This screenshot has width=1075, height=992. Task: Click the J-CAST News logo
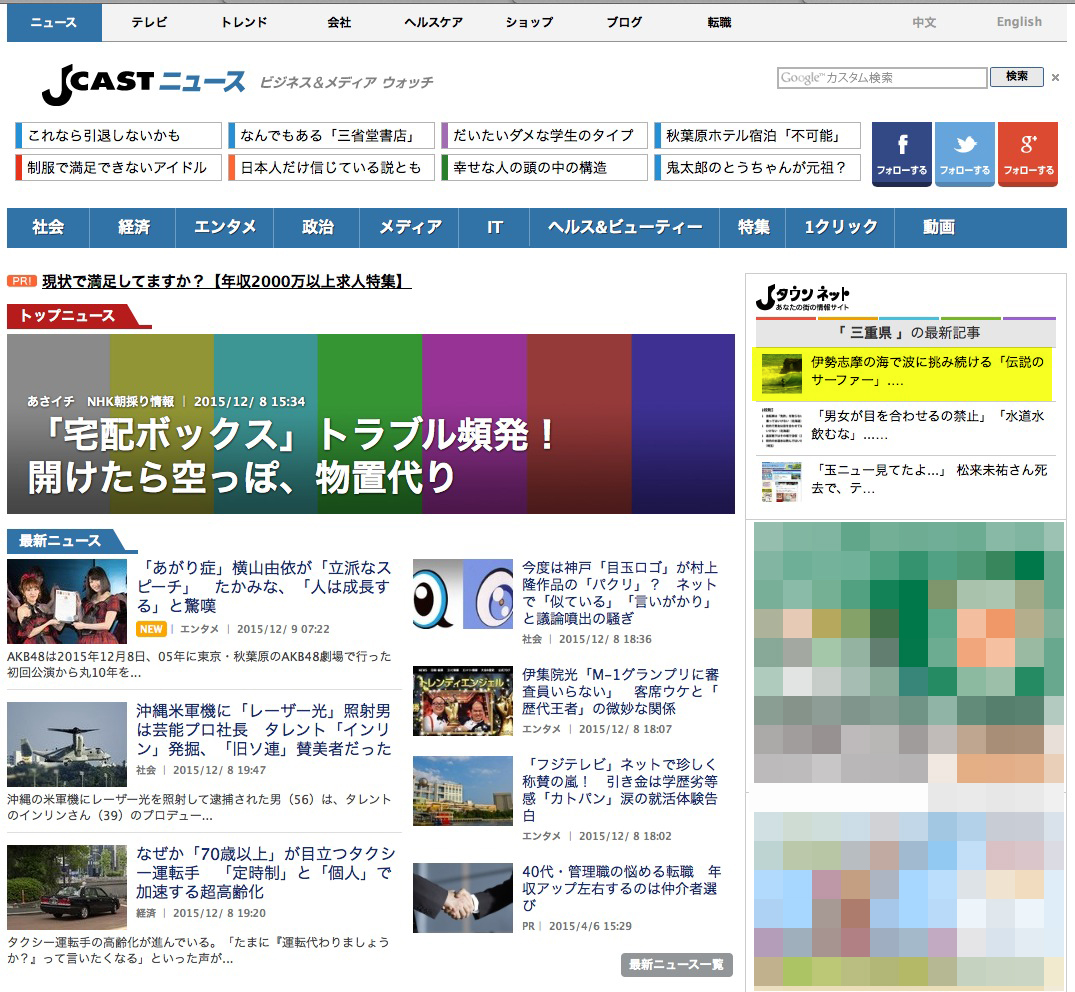pyautogui.click(x=143, y=84)
